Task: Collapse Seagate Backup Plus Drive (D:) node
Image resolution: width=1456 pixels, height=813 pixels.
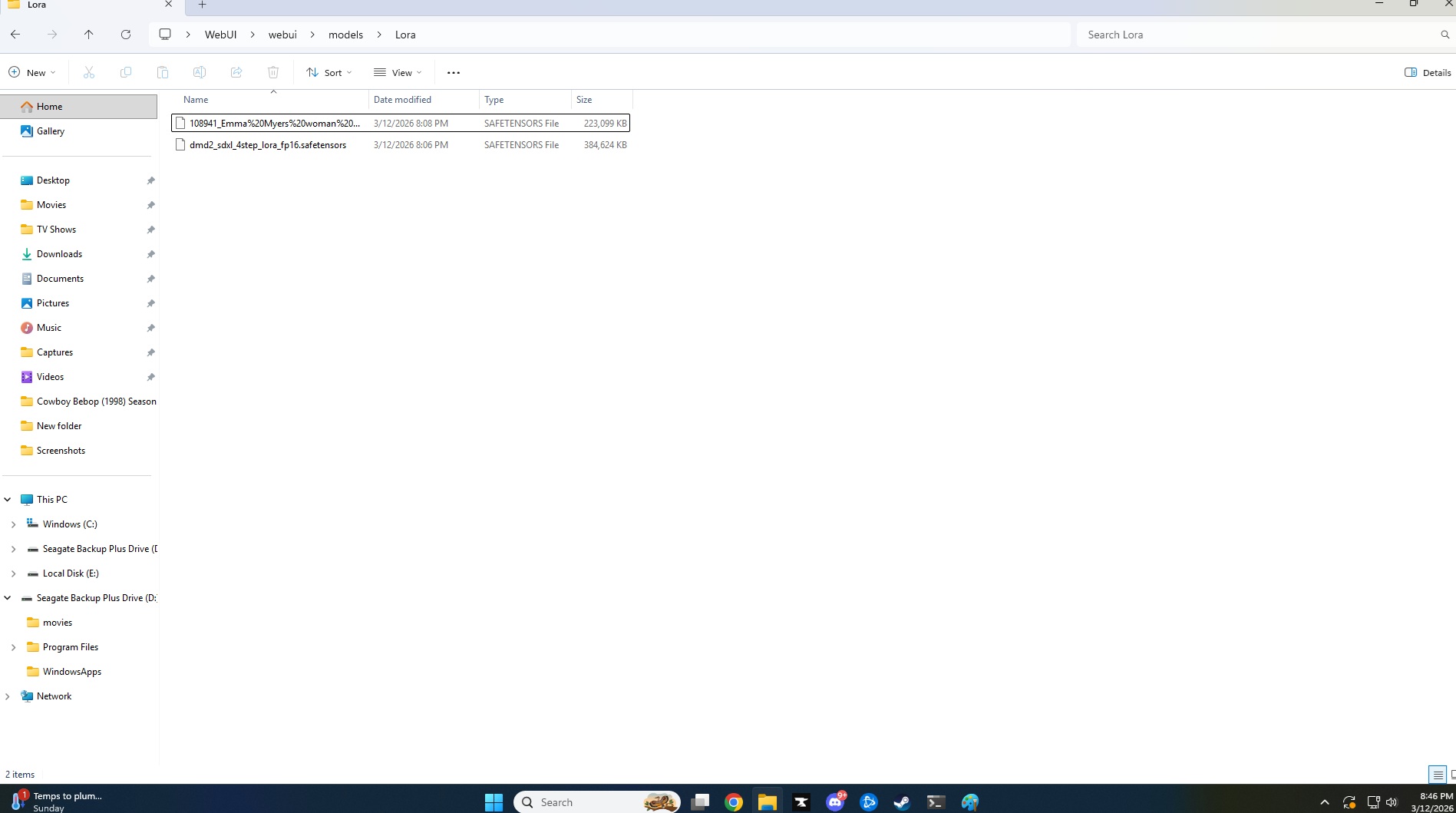Action: pyautogui.click(x=8, y=598)
